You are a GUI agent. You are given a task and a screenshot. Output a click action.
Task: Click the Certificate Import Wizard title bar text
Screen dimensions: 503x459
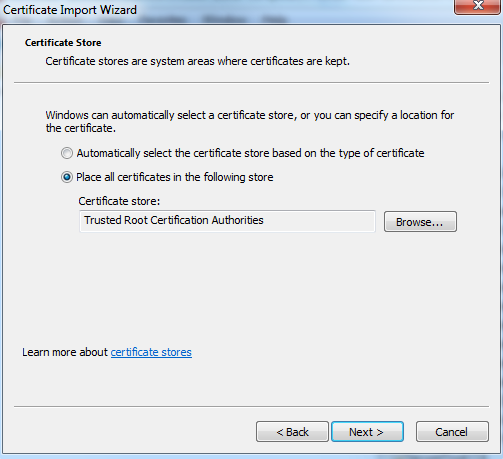coord(70,10)
